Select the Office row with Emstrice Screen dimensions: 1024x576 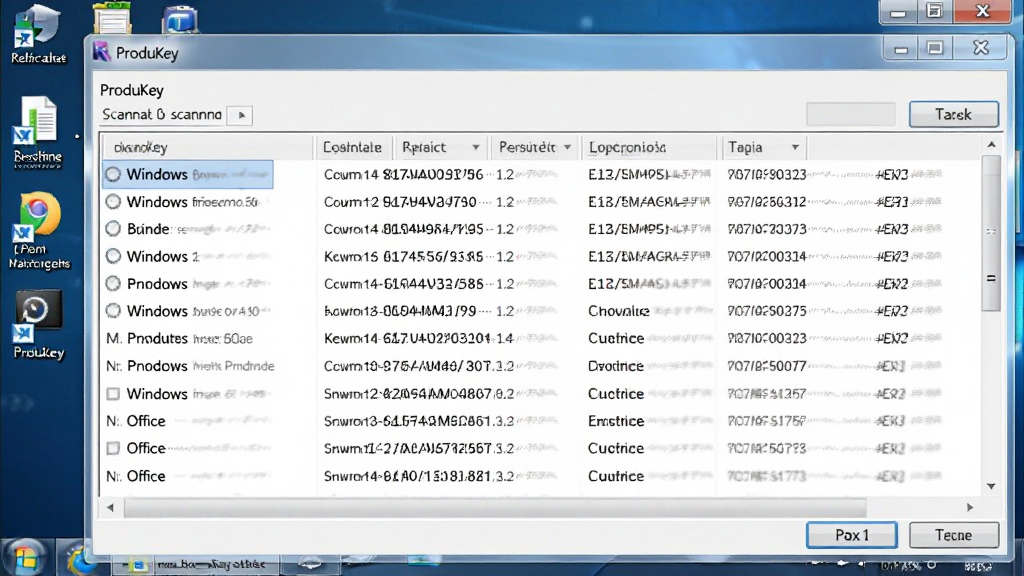pyautogui.click(x=541, y=421)
